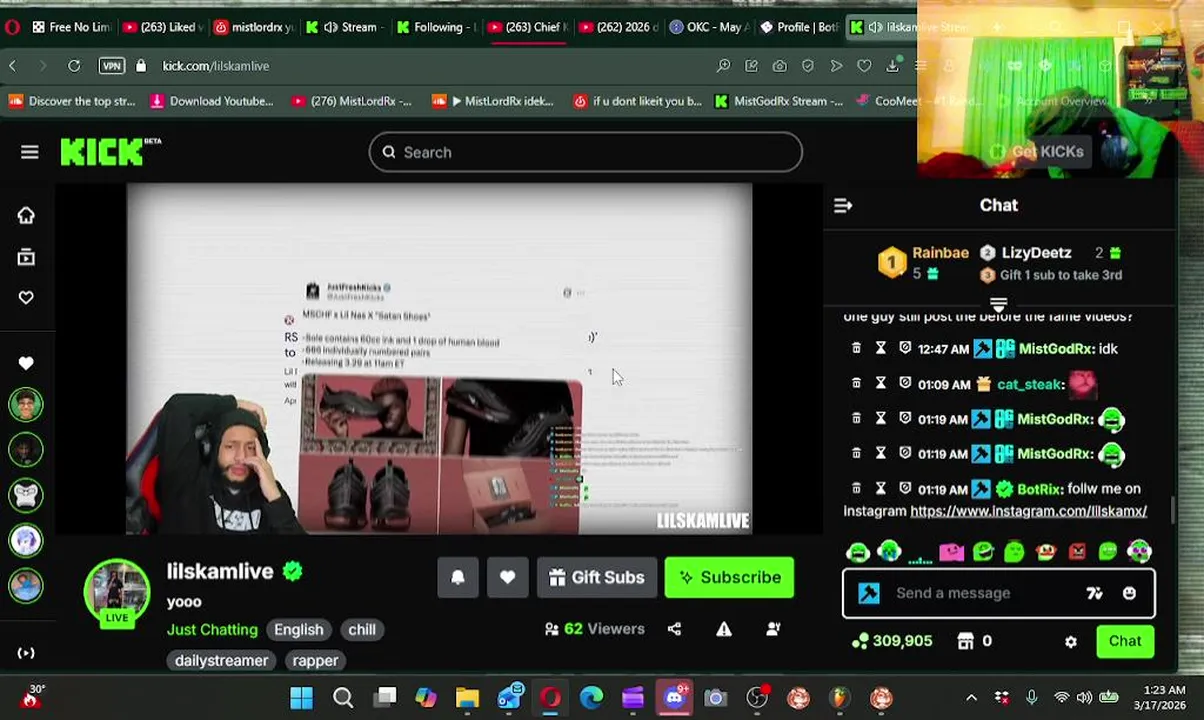The width and height of the screenshot is (1204, 720).
Task: Open lilskamlive profile avatar with LIVE badge
Action: (117, 592)
